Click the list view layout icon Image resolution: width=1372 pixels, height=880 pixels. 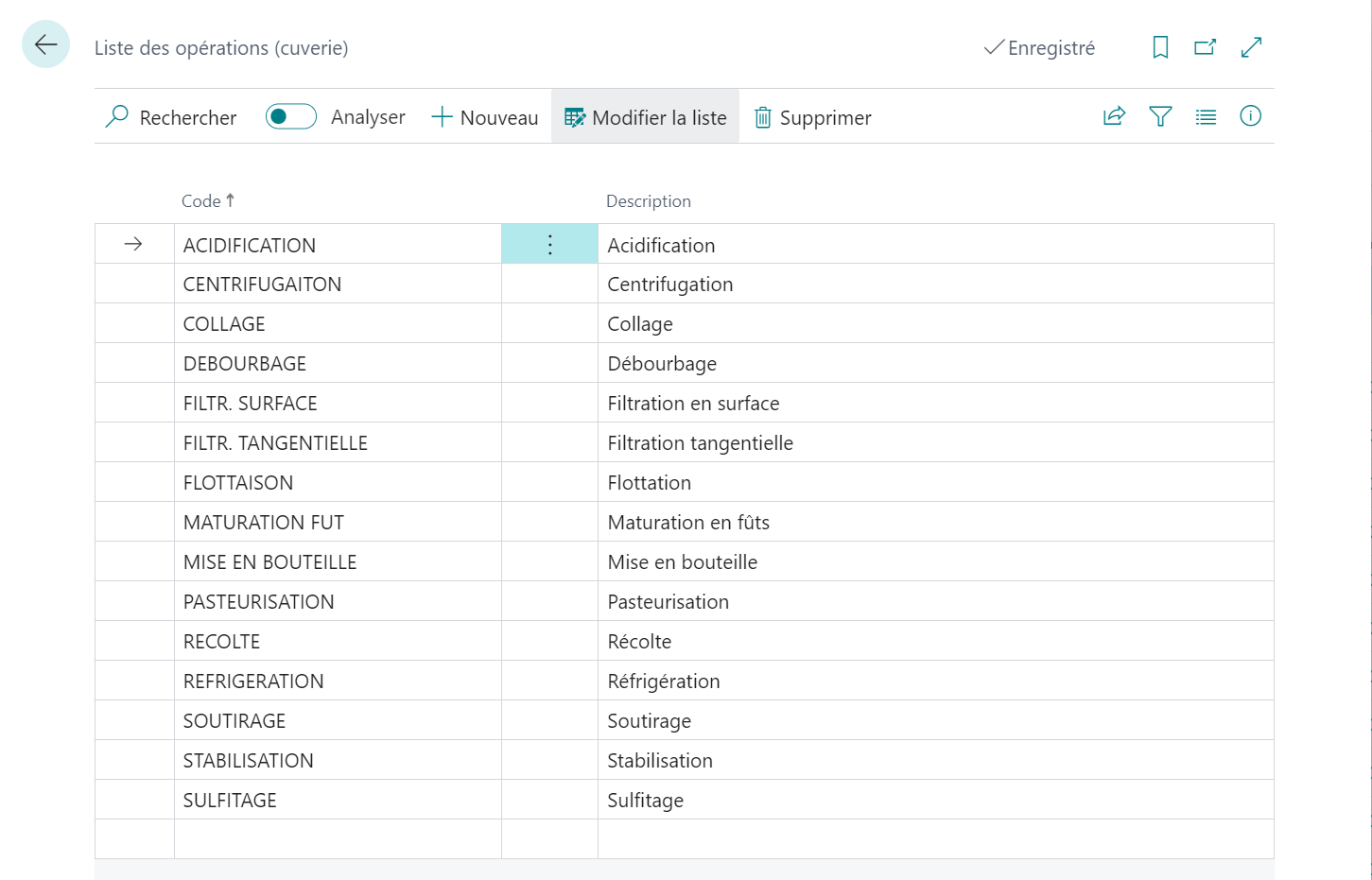click(x=1206, y=117)
